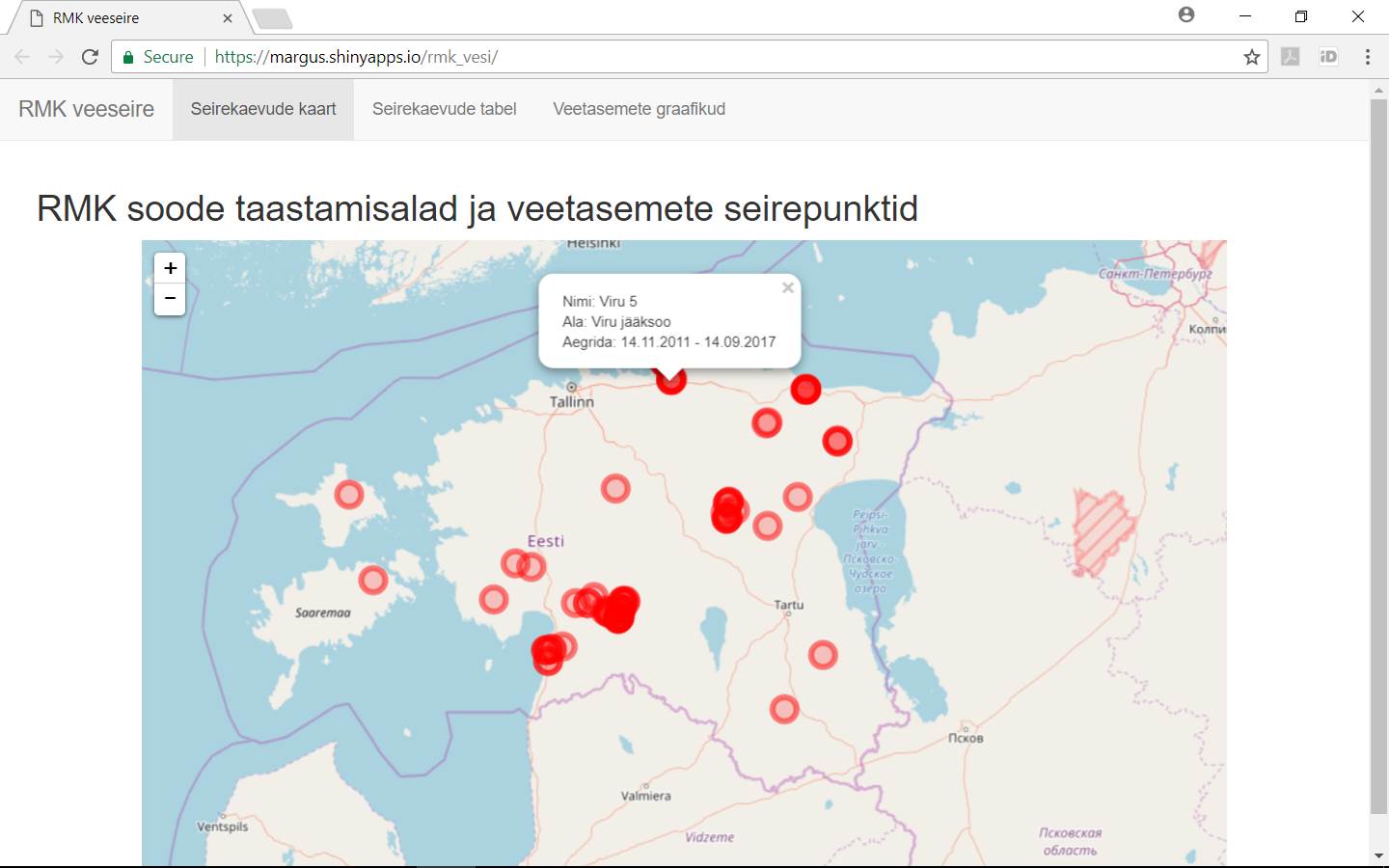
Task: Click the RMK veeseire title link
Action: (86, 109)
